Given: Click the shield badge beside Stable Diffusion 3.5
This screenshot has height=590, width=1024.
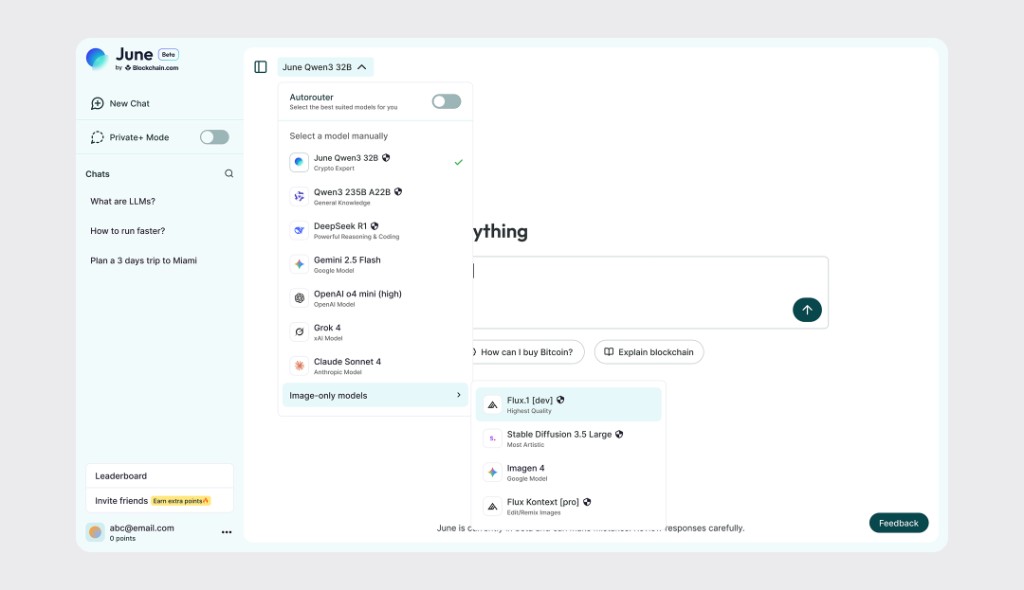Looking at the screenshot, I should coord(619,434).
